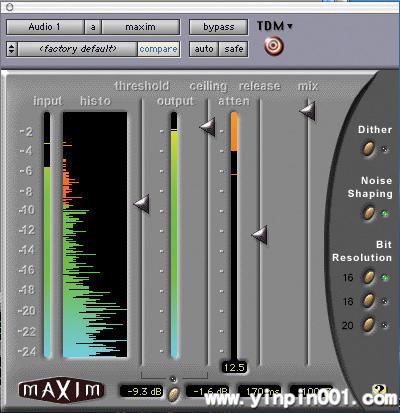This screenshot has height=413, width=400.
Task: Open the TDM plug-in format dropdown
Action: point(275,26)
